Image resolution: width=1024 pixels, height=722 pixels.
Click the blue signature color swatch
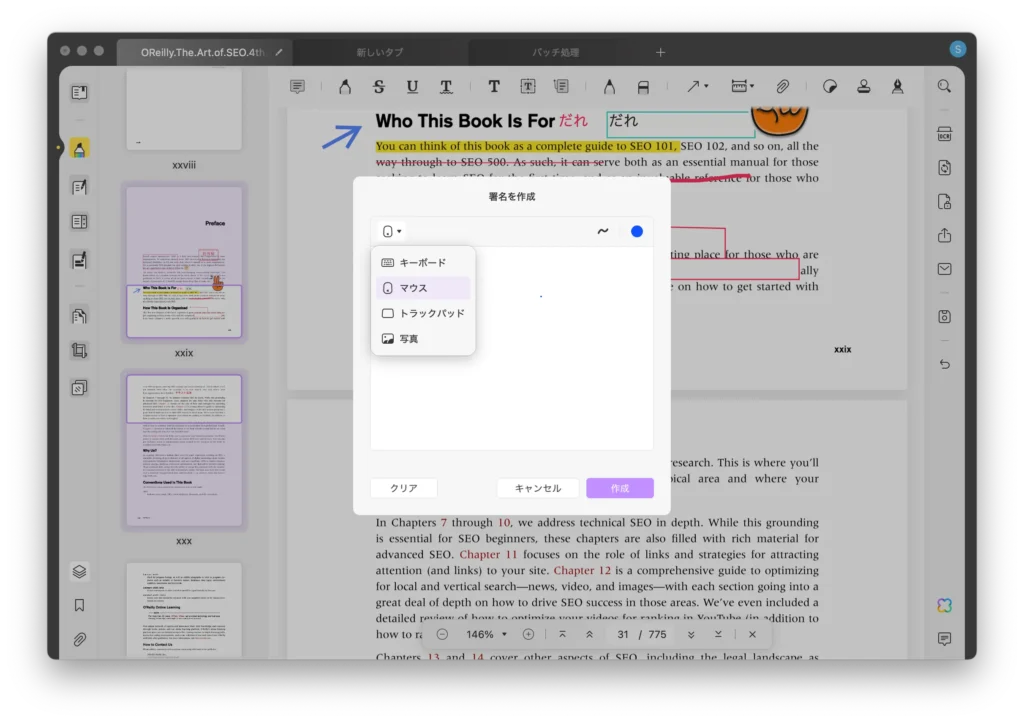(x=637, y=231)
